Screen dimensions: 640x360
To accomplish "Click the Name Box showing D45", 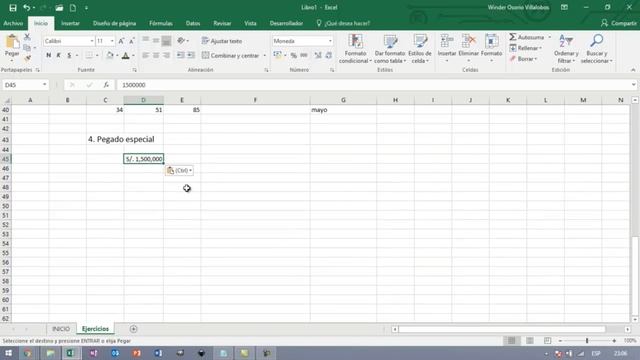I will point(25,85).
